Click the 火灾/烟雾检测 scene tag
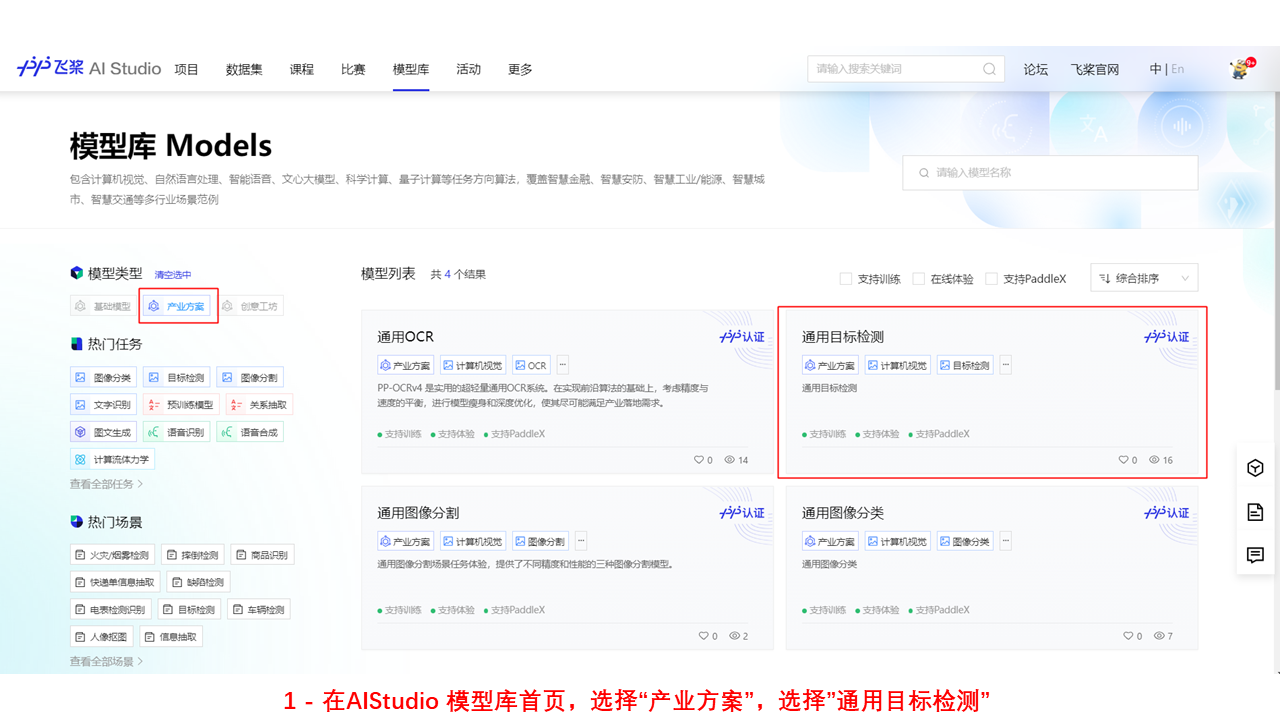The image size is (1280, 720). coord(112,555)
